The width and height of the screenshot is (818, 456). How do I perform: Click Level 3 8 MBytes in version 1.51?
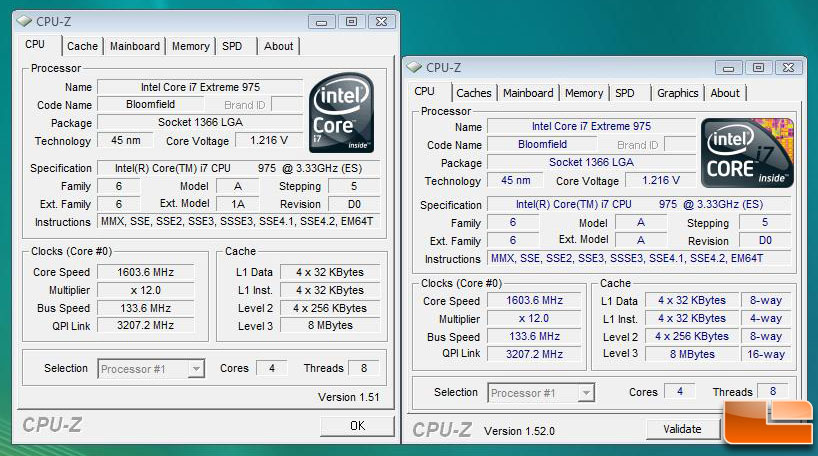(330, 326)
